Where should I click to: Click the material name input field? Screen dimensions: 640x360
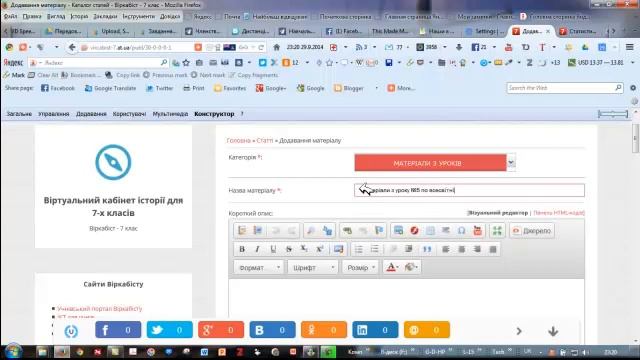(469, 190)
